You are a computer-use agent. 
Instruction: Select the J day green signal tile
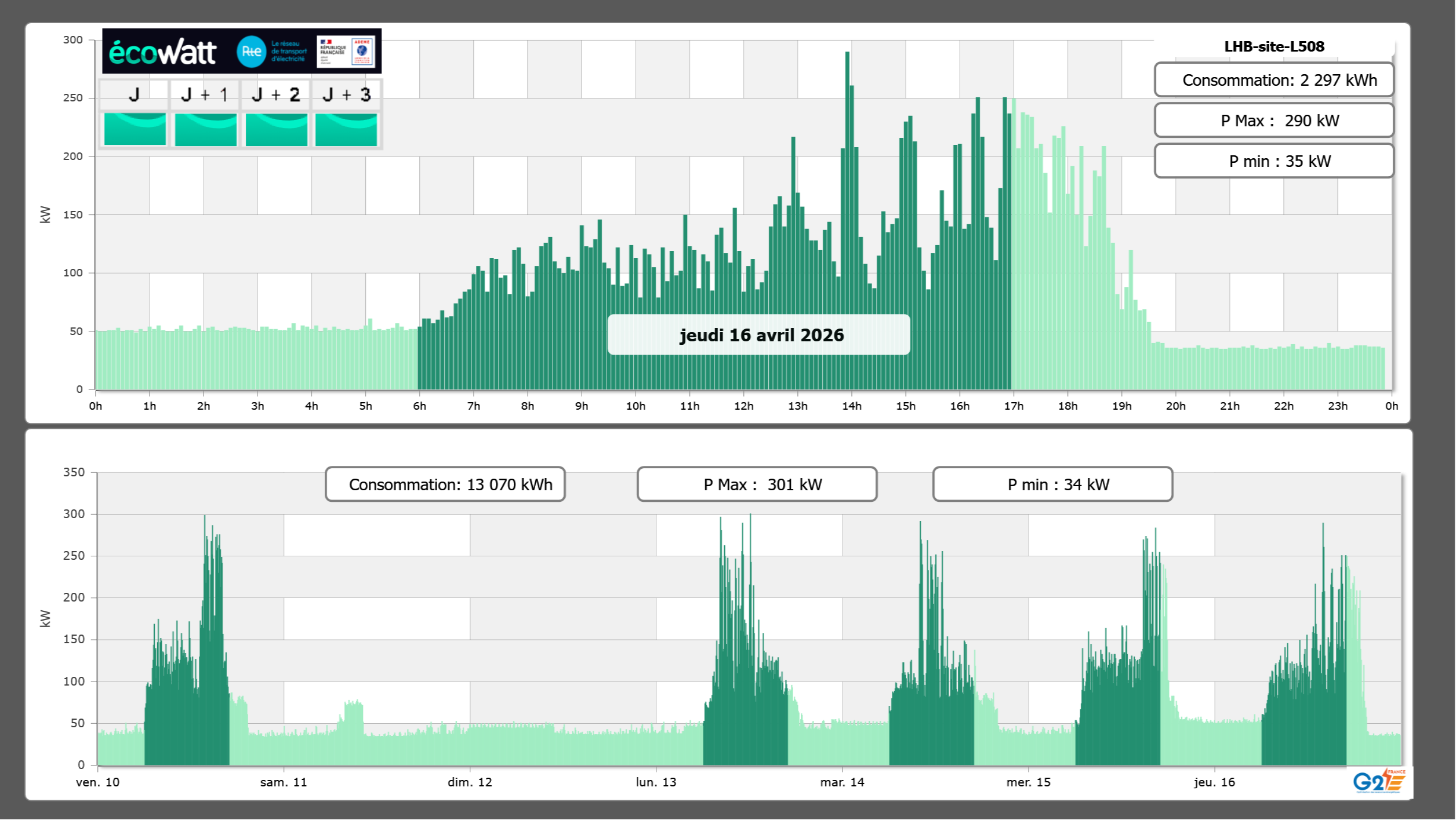(135, 129)
